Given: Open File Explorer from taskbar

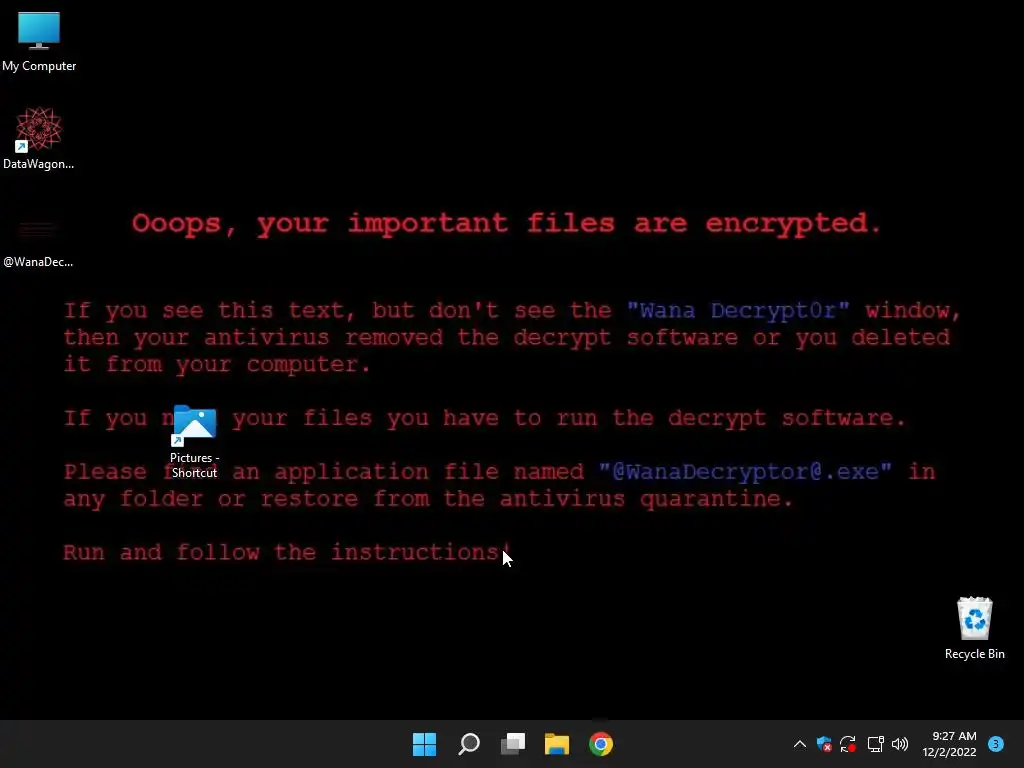Looking at the screenshot, I should click(557, 744).
